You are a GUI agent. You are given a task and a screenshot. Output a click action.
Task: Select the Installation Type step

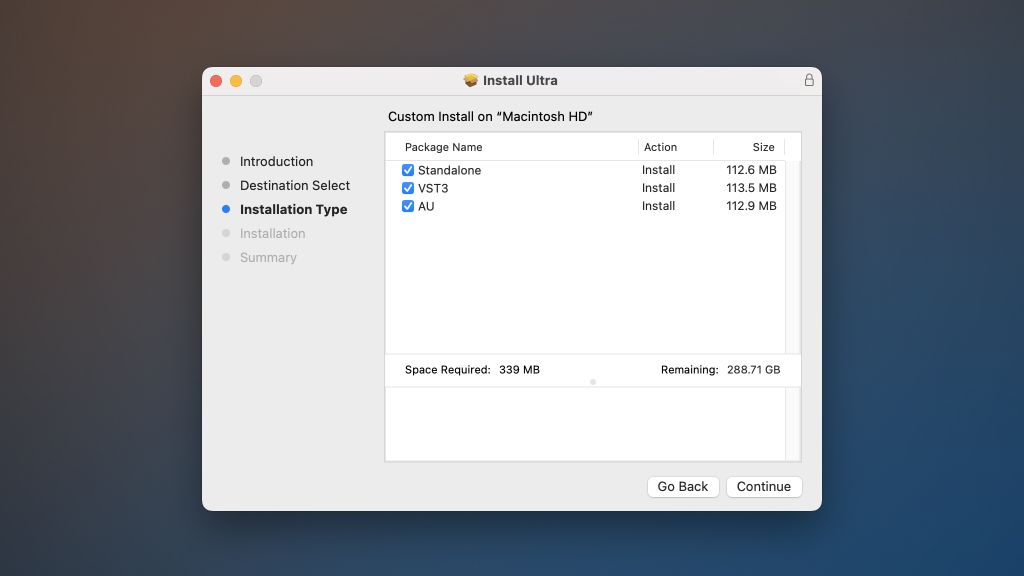[293, 210]
